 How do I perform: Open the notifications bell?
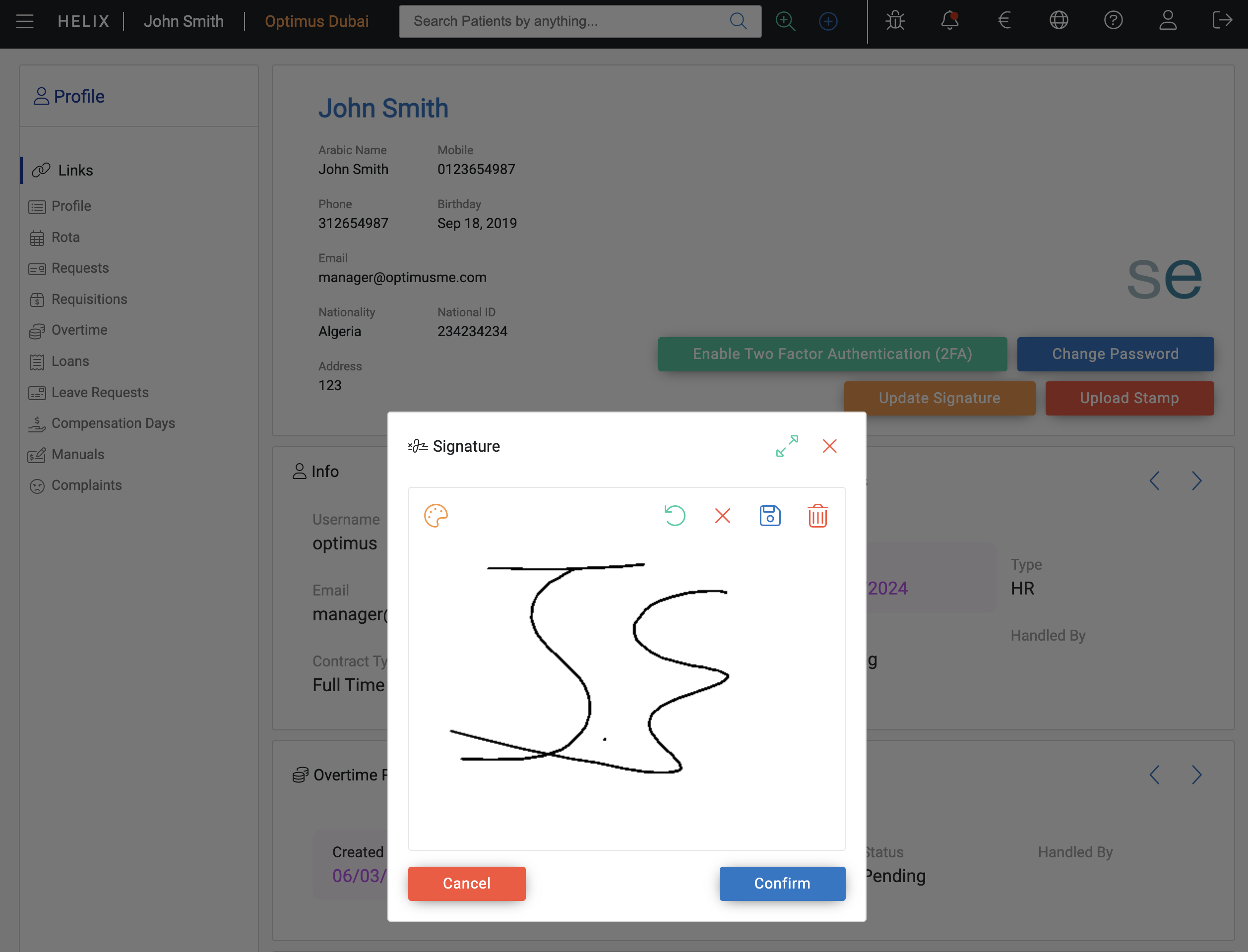tap(949, 21)
